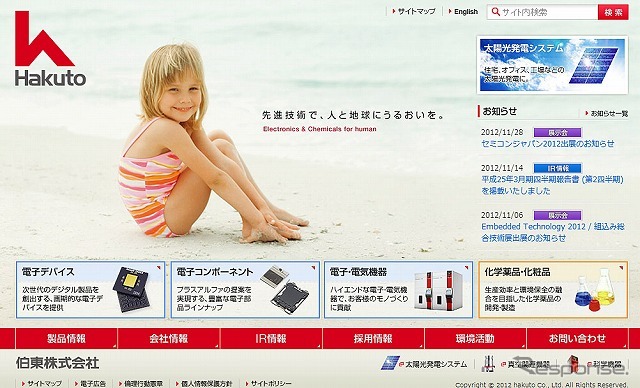The height and width of the screenshot is (388, 640).
Task: Click the 展示会 tag dated 2012/11/28
Action: click(x=558, y=133)
